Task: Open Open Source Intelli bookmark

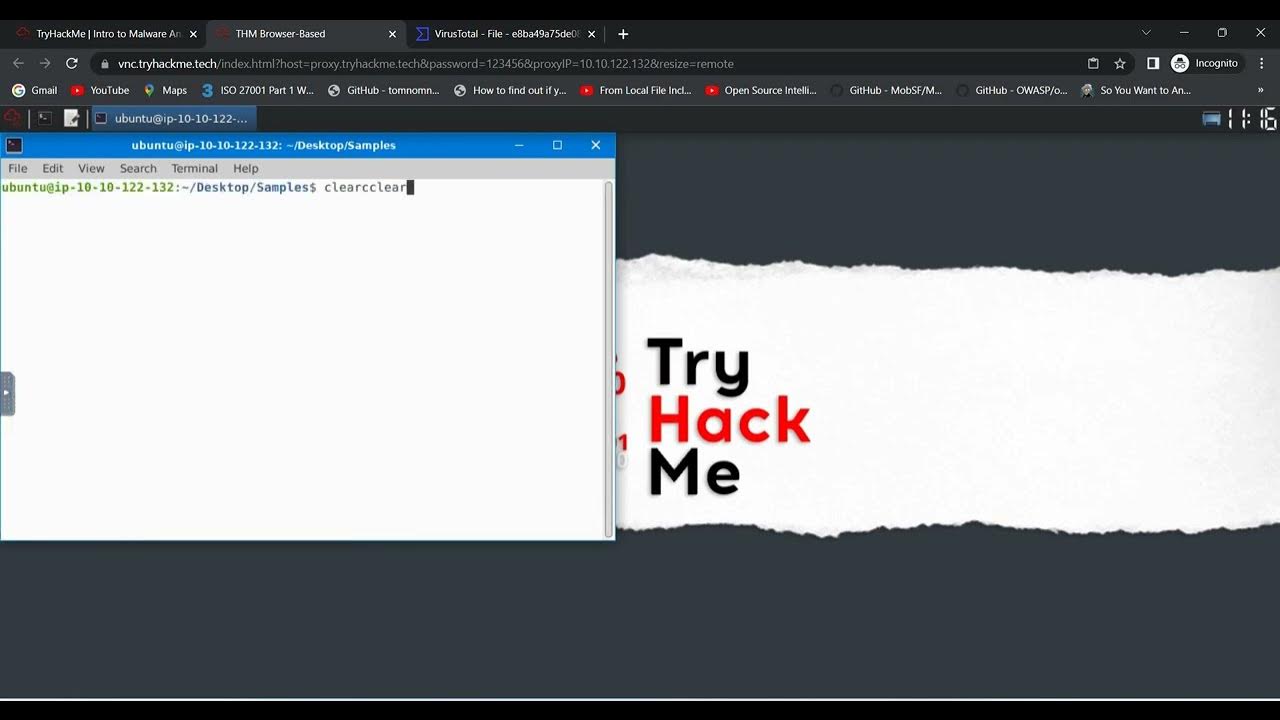Action: pyautogui.click(x=761, y=90)
